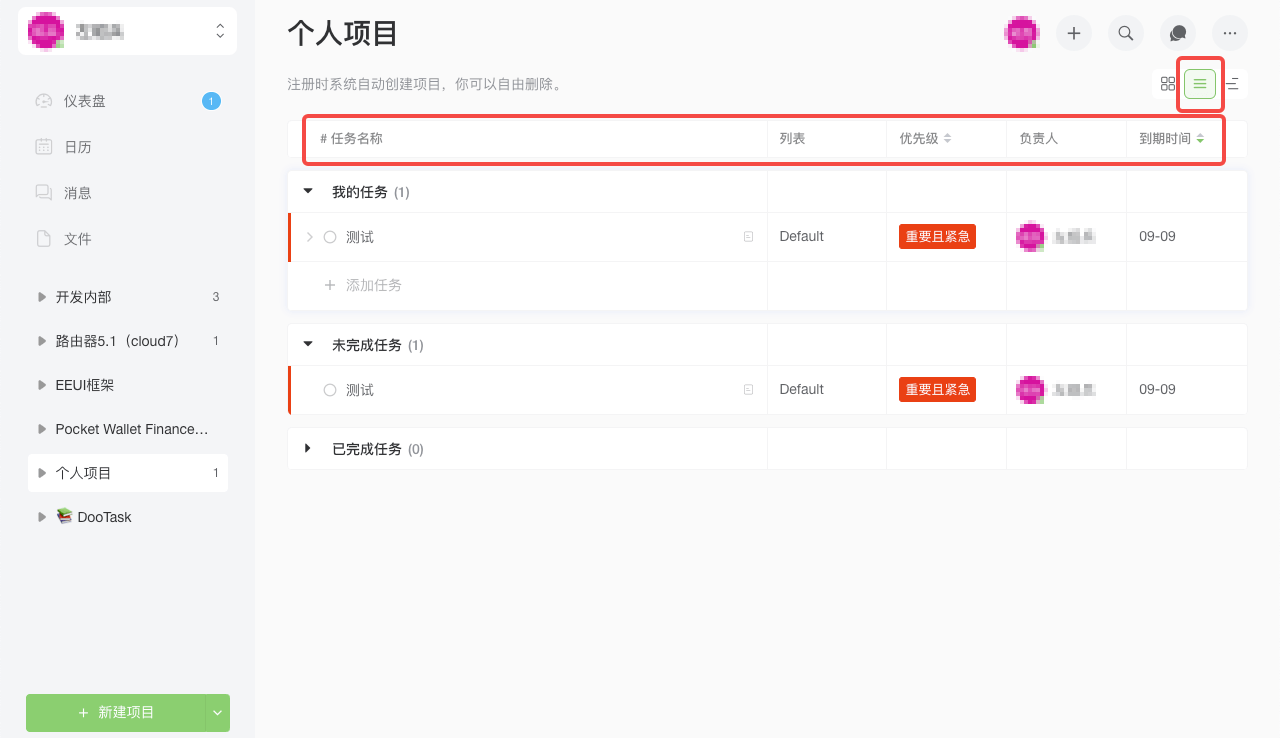Select the highlighted list view icon
1280x738 pixels.
(1199, 85)
